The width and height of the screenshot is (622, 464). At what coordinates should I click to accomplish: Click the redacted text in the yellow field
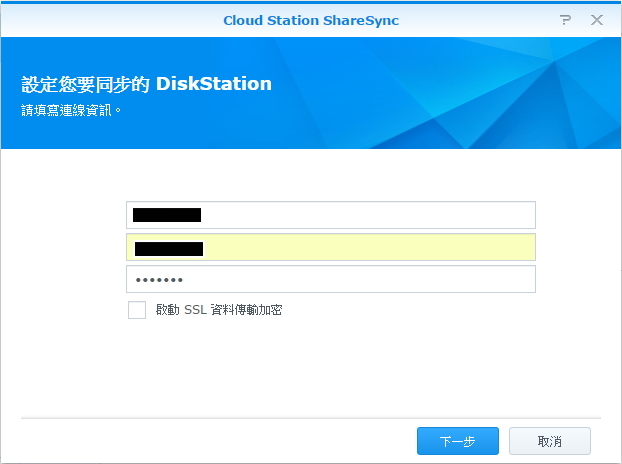pyautogui.click(x=169, y=248)
